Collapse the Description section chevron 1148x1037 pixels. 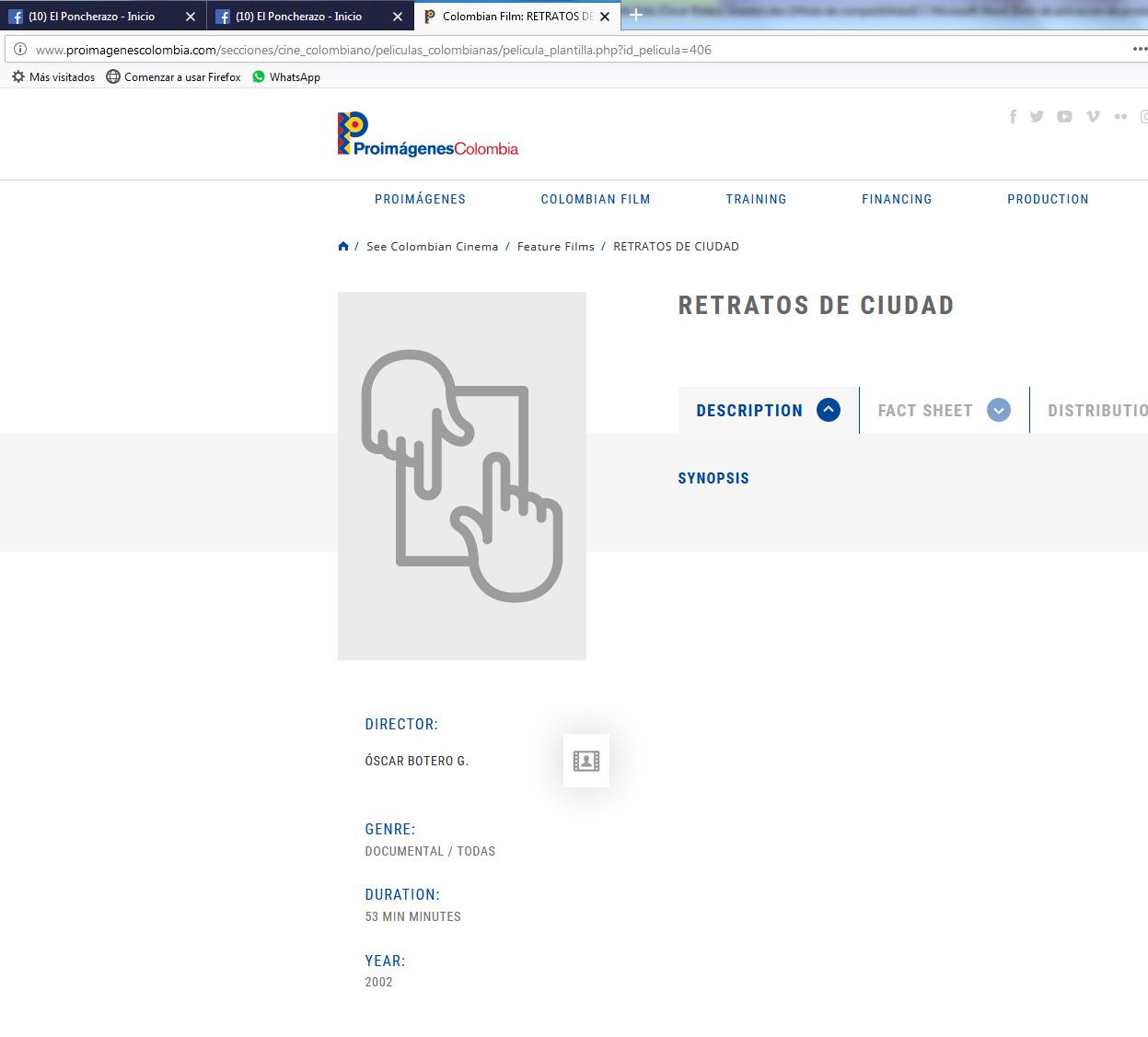point(829,410)
